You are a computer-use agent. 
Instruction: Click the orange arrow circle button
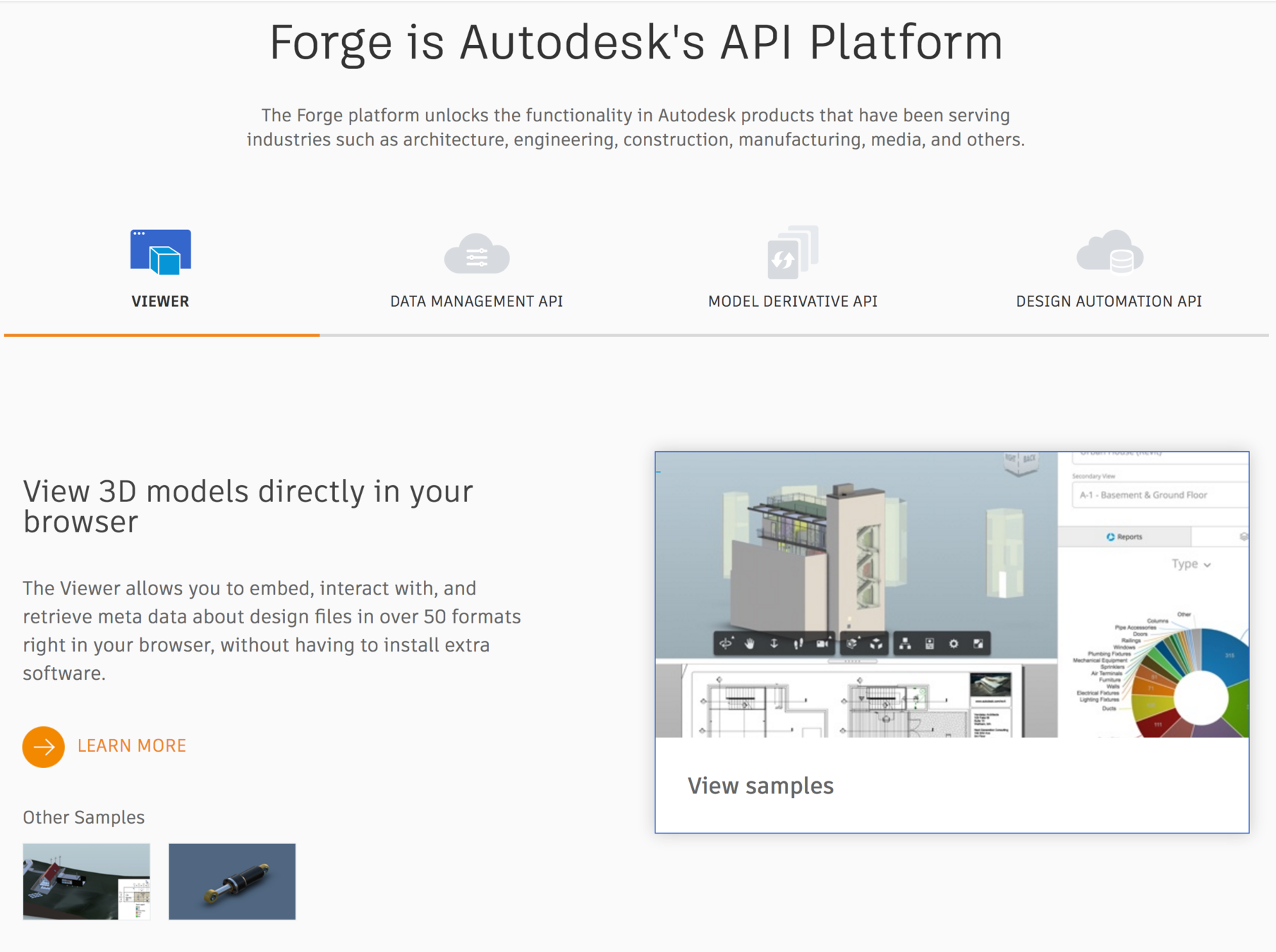pos(44,746)
